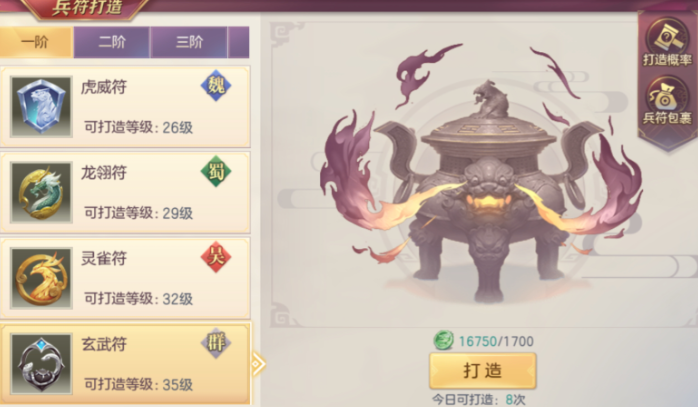Tap the red 吴 faction badge
698x407 pixels.
tap(216, 257)
